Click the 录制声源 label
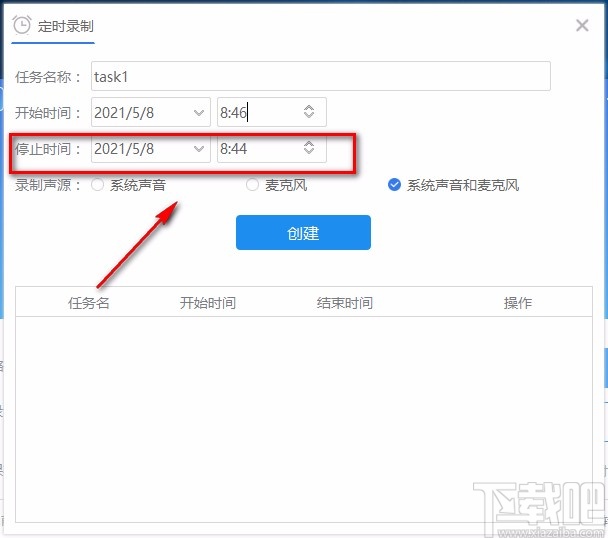608x538 pixels. point(47,185)
